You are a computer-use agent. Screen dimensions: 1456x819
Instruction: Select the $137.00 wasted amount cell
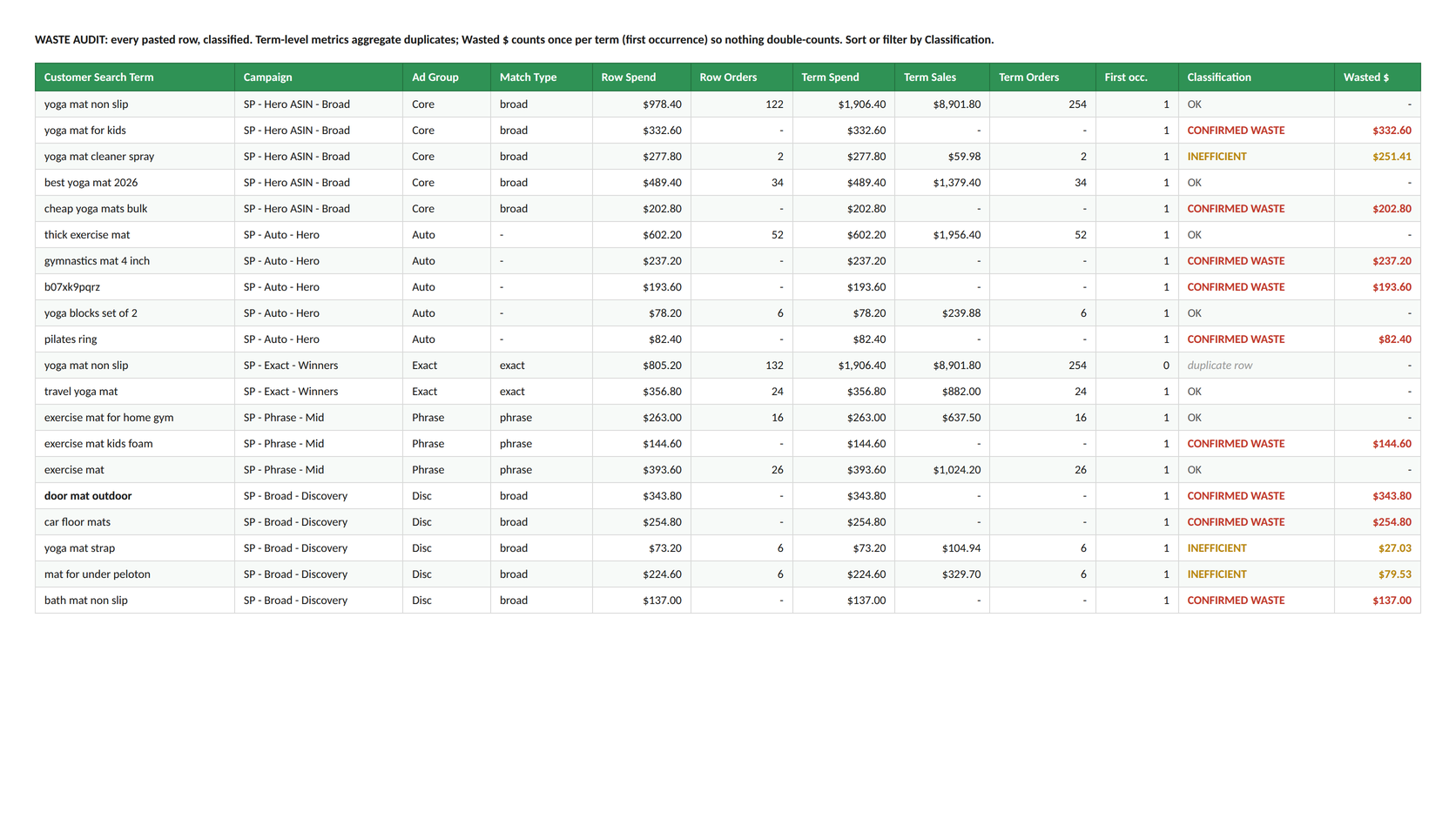coord(1378,601)
